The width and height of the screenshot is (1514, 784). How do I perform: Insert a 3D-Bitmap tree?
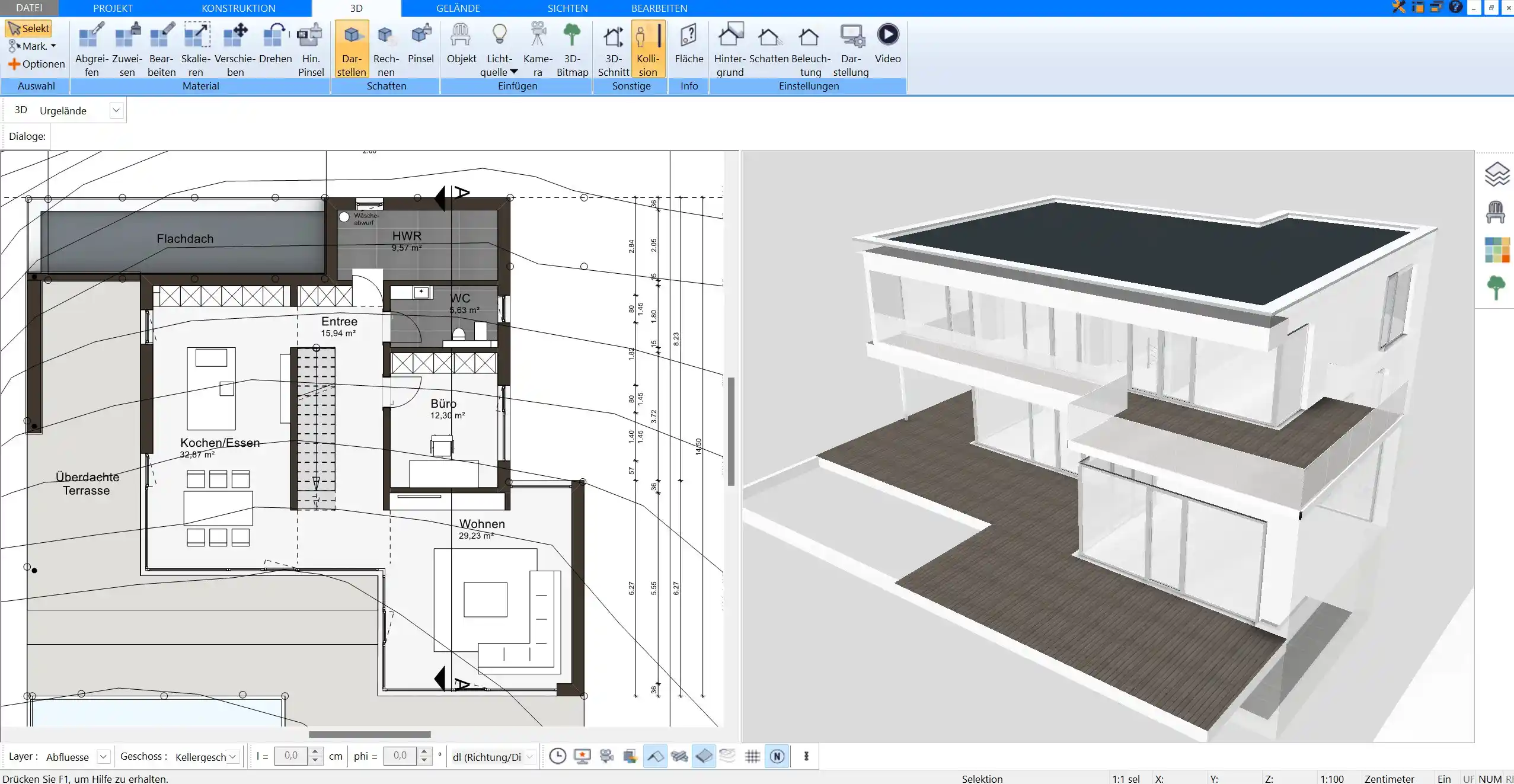tap(572, 49)
